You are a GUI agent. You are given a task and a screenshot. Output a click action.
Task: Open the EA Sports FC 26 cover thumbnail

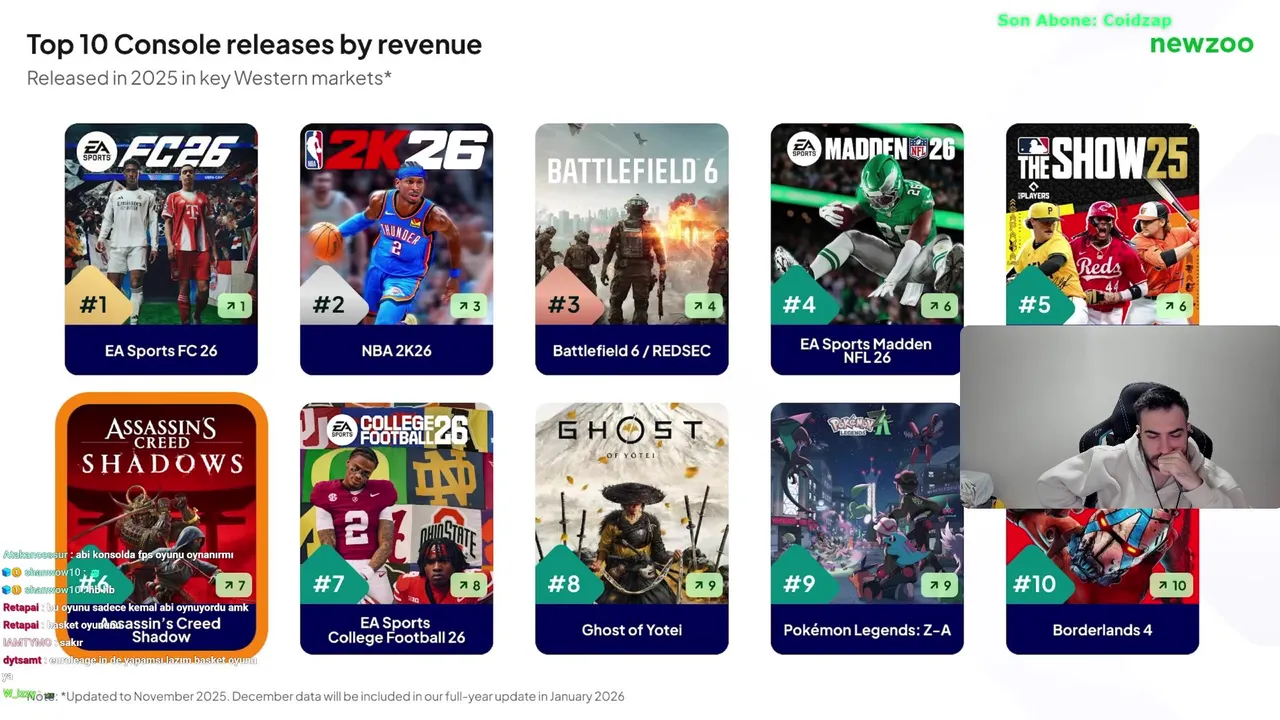click(161, 224)
